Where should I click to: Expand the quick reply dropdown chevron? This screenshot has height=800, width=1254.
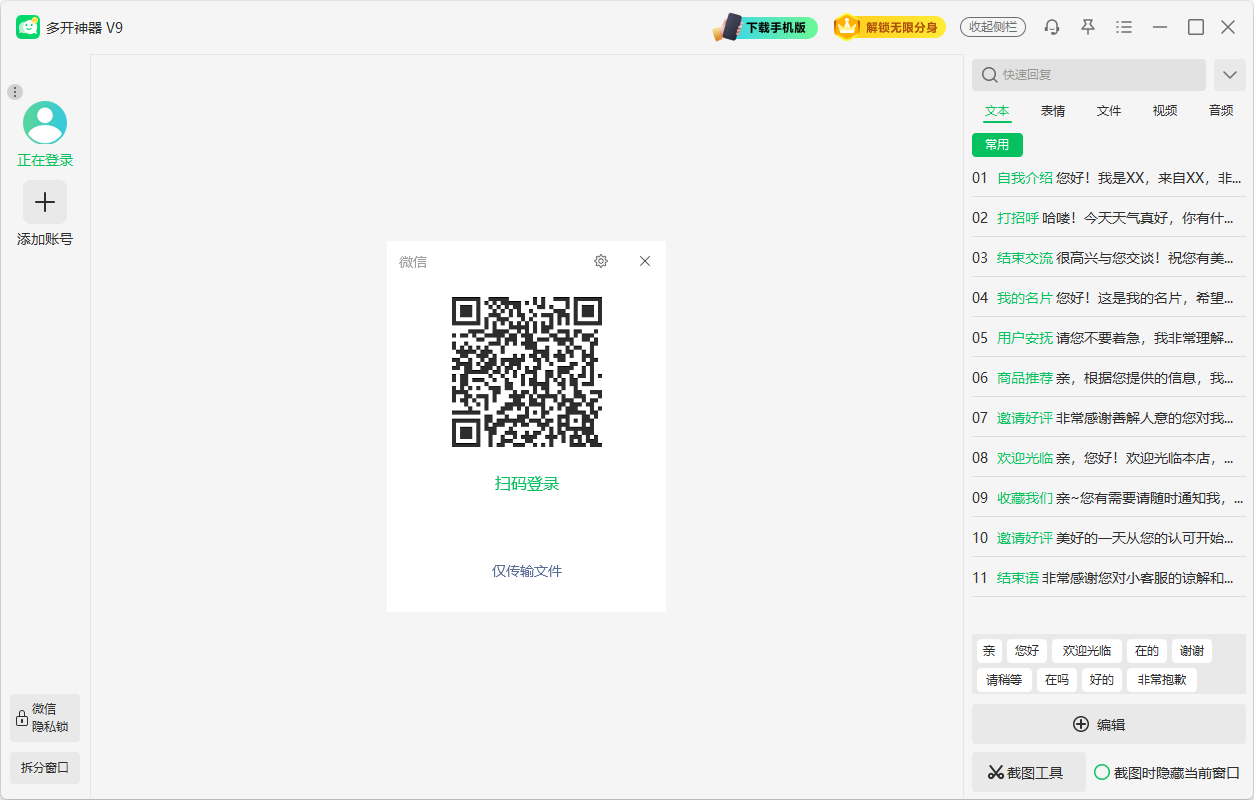(1230, 74)
